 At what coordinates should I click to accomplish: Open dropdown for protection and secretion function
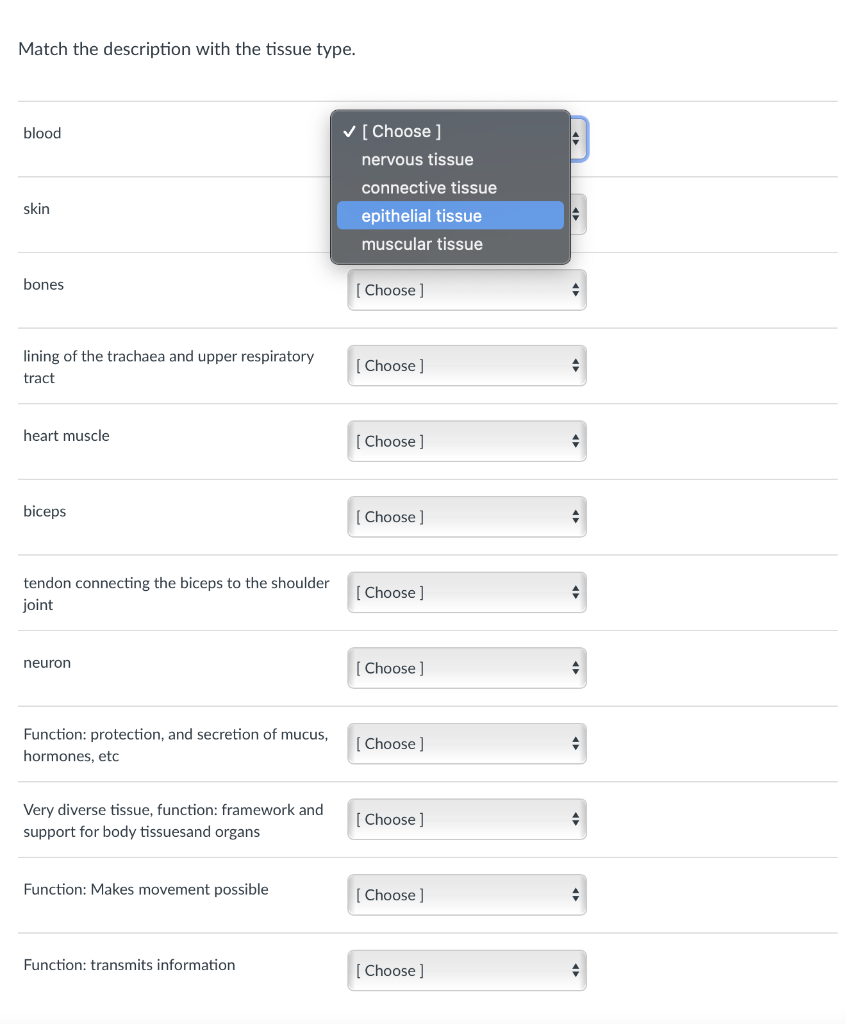tap(466, 744)
